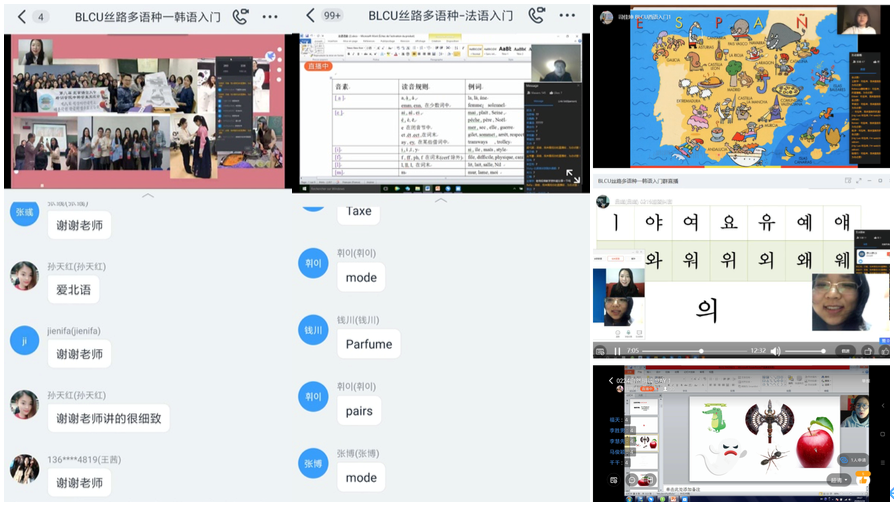The height and width of the screenshot is (508, 894).
Task: Click the 'Parfume' chat message bubble
Action: (369, 344)
